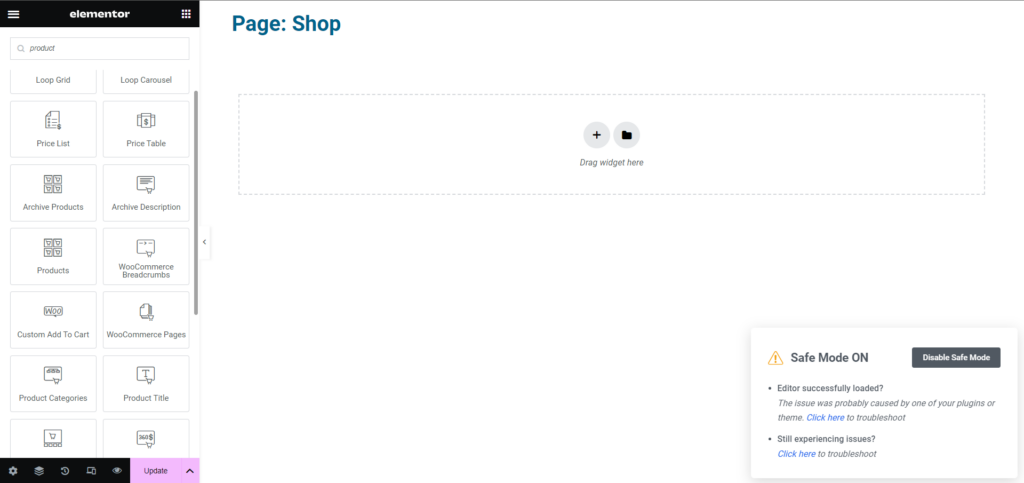Switch to responsive mode icon
Viewport: 1024px width, 483px height.
coord(91,471)
